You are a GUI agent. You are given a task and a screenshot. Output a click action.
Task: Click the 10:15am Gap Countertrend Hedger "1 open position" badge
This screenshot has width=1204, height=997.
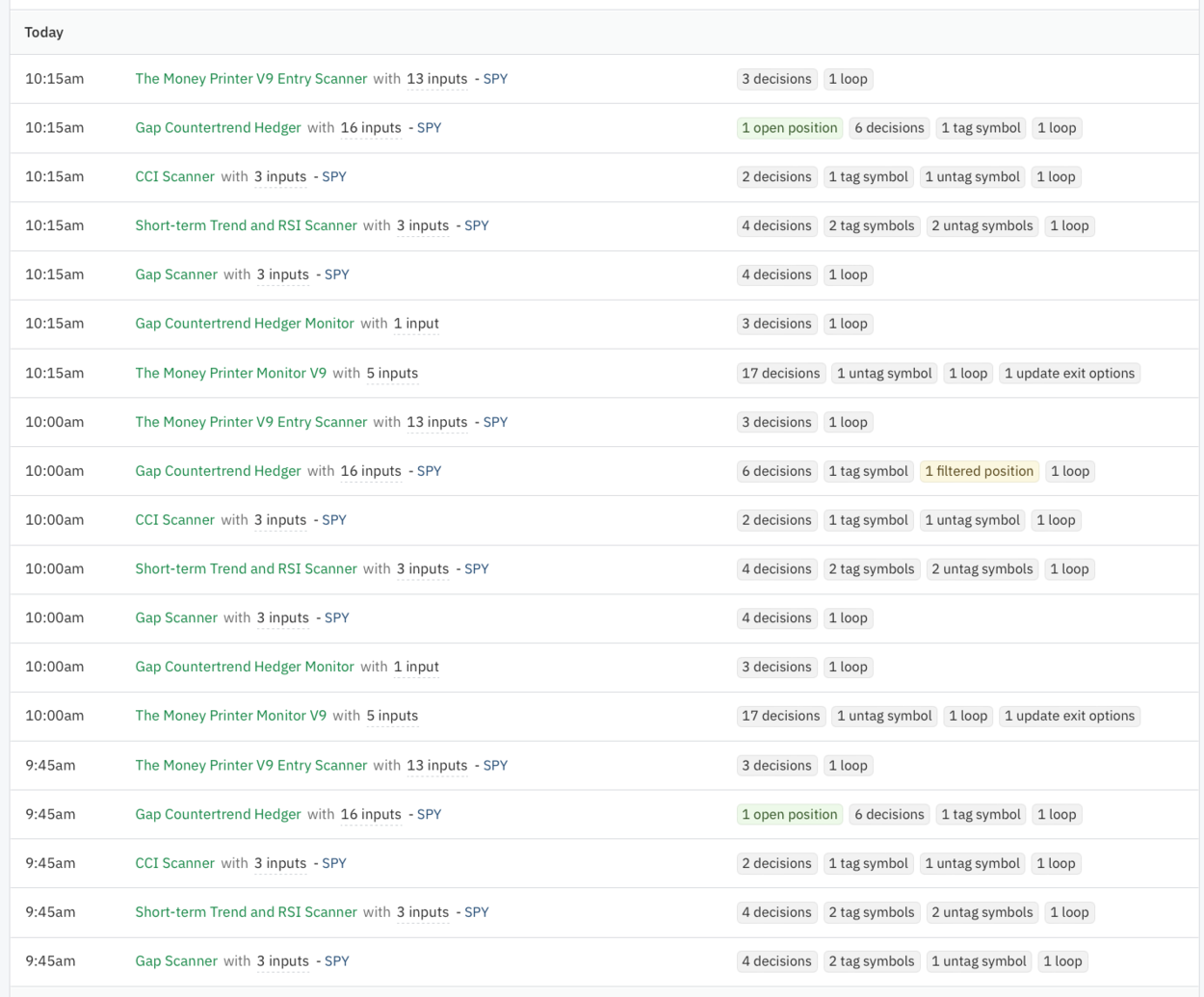pos(789,128)
